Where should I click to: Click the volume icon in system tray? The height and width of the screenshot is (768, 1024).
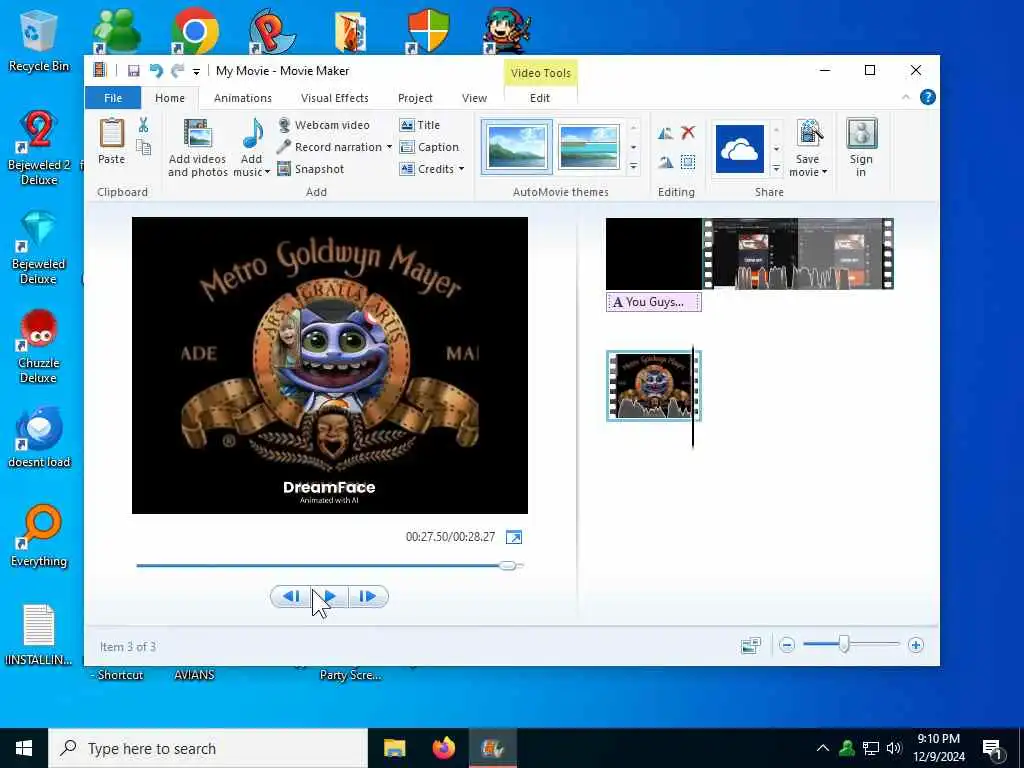tap(894, 748)
